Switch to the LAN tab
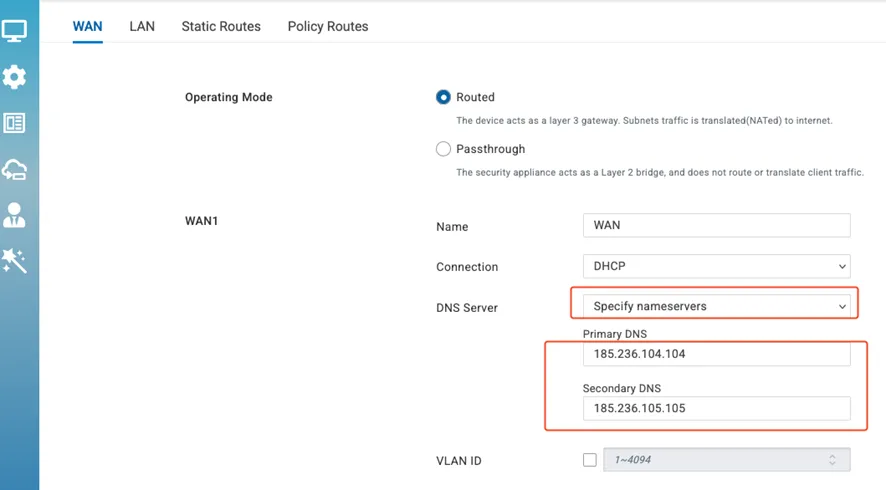 click(142, 27)
